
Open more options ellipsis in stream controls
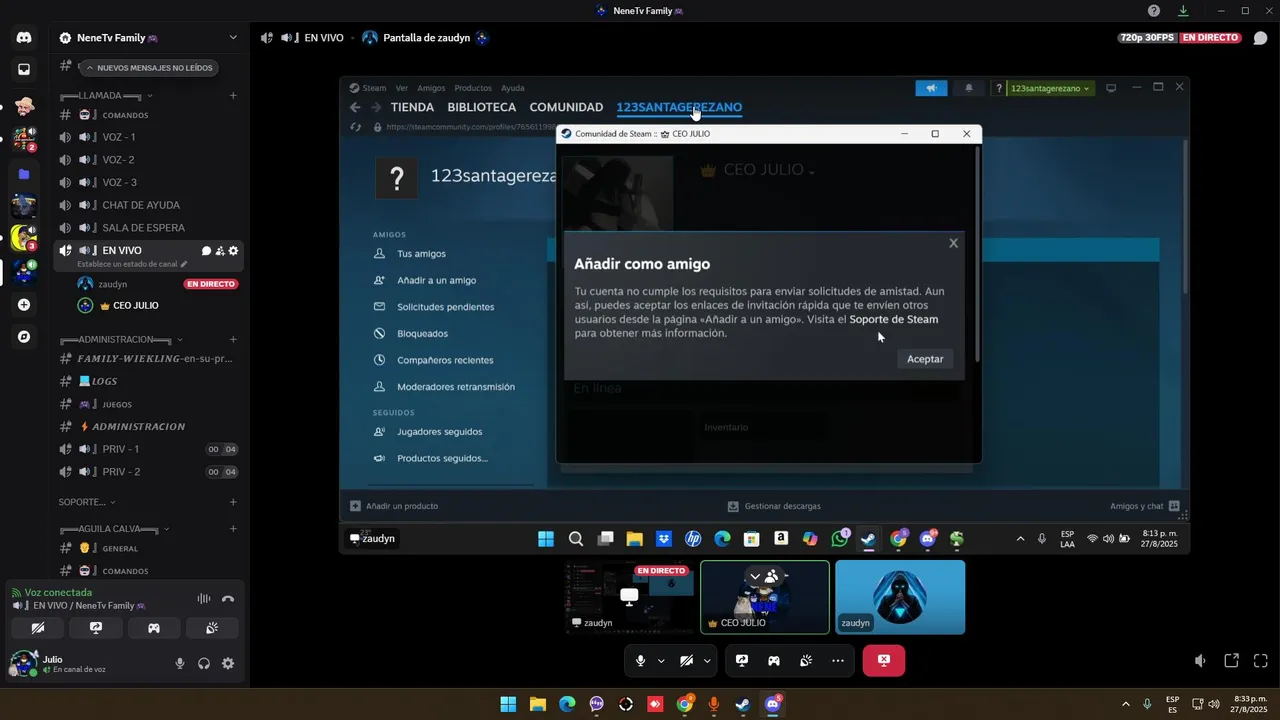pyautogui.click(x=838, y=660)
